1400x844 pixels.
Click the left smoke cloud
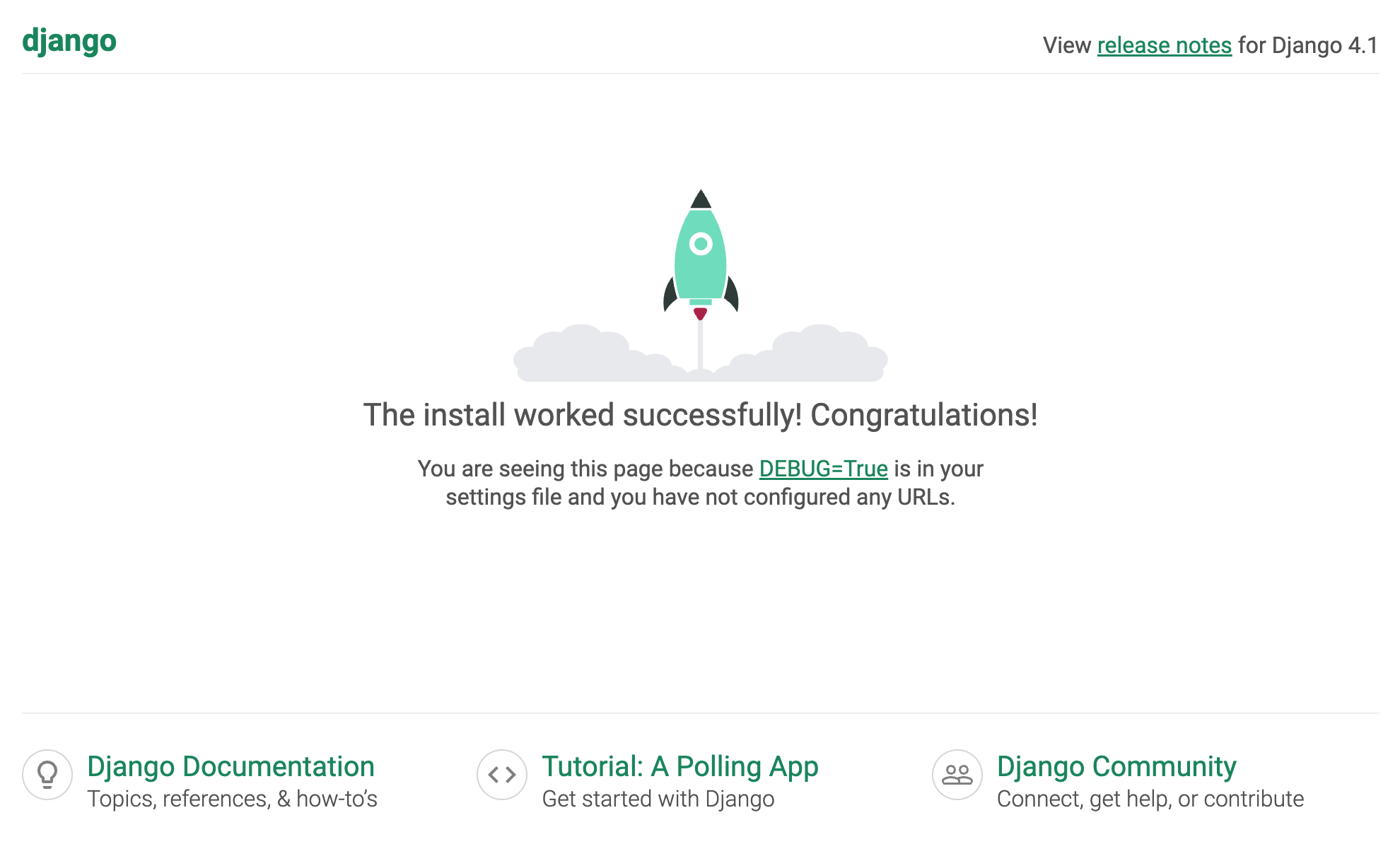pos(587,357)
